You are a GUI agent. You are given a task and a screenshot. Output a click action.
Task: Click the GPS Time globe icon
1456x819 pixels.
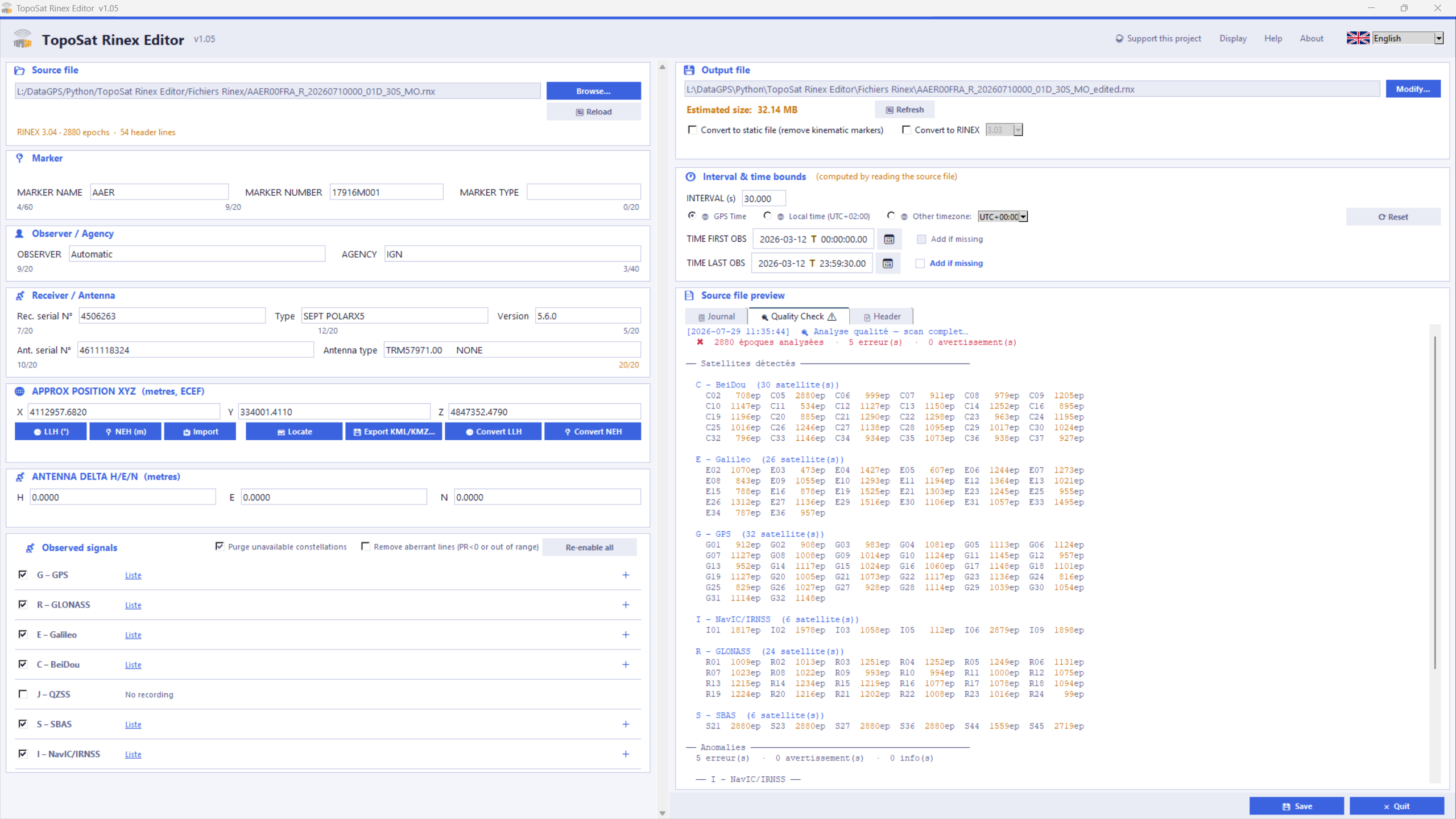[705, 217]
